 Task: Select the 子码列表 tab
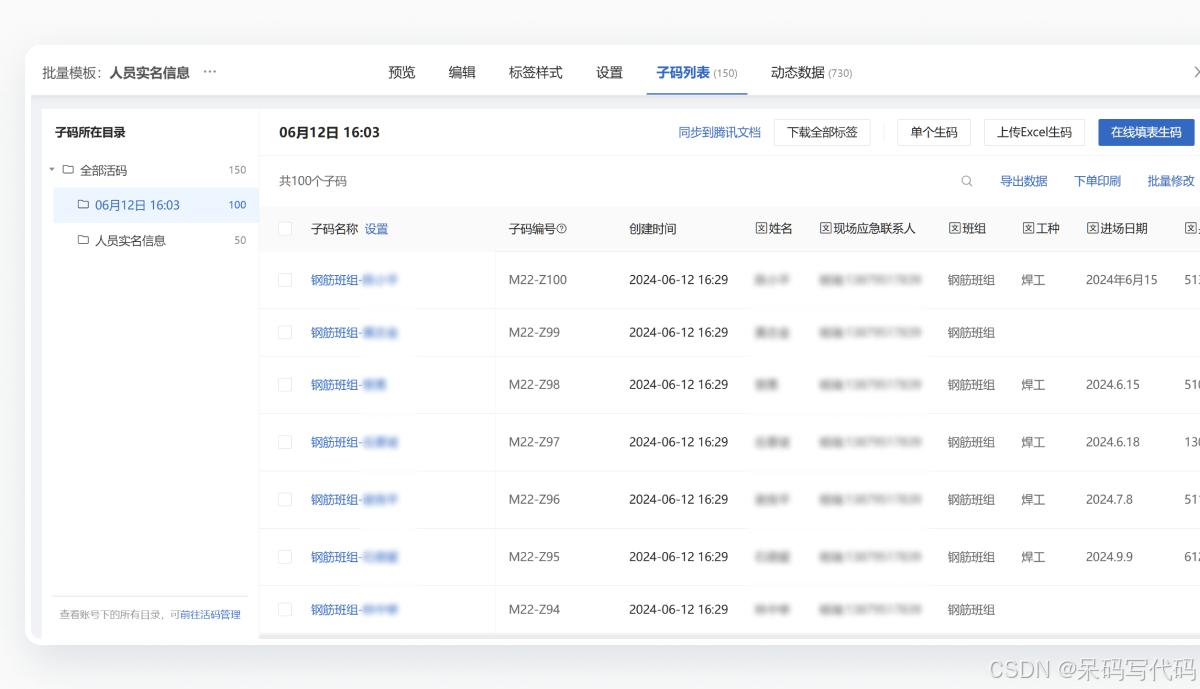[x=697, y=72]
